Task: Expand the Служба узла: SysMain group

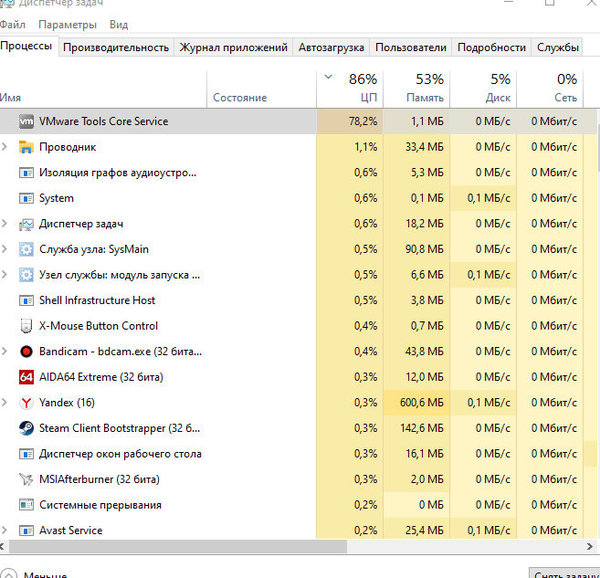Action: coord(4,249)
